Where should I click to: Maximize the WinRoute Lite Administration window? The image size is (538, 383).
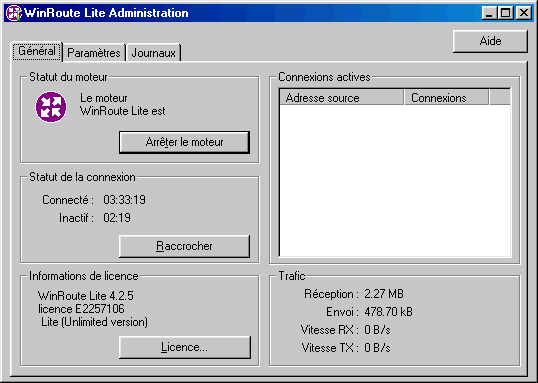tap(505, 13)
